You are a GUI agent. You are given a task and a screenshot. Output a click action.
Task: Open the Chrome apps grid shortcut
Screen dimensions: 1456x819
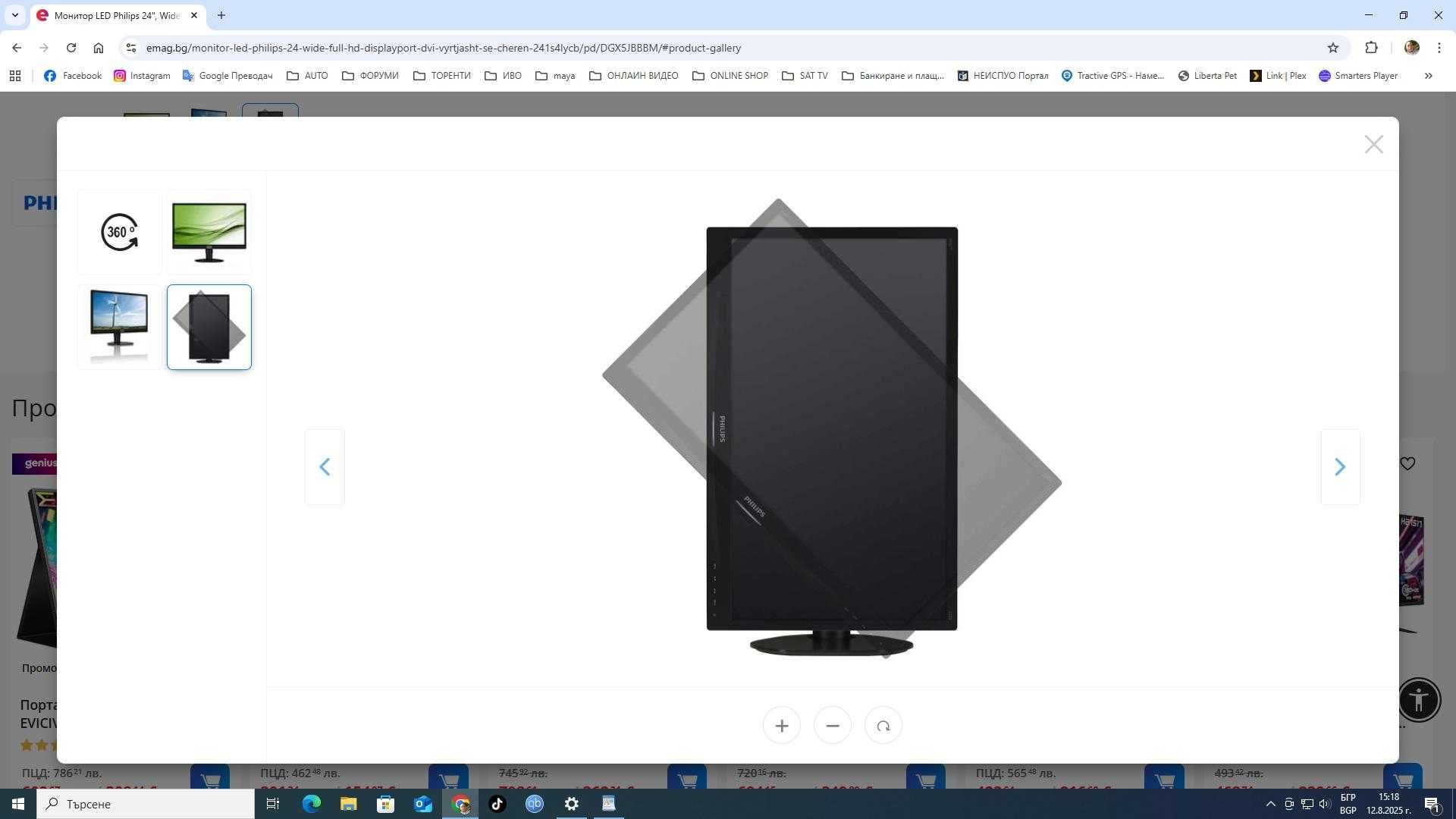click(15, 76)
